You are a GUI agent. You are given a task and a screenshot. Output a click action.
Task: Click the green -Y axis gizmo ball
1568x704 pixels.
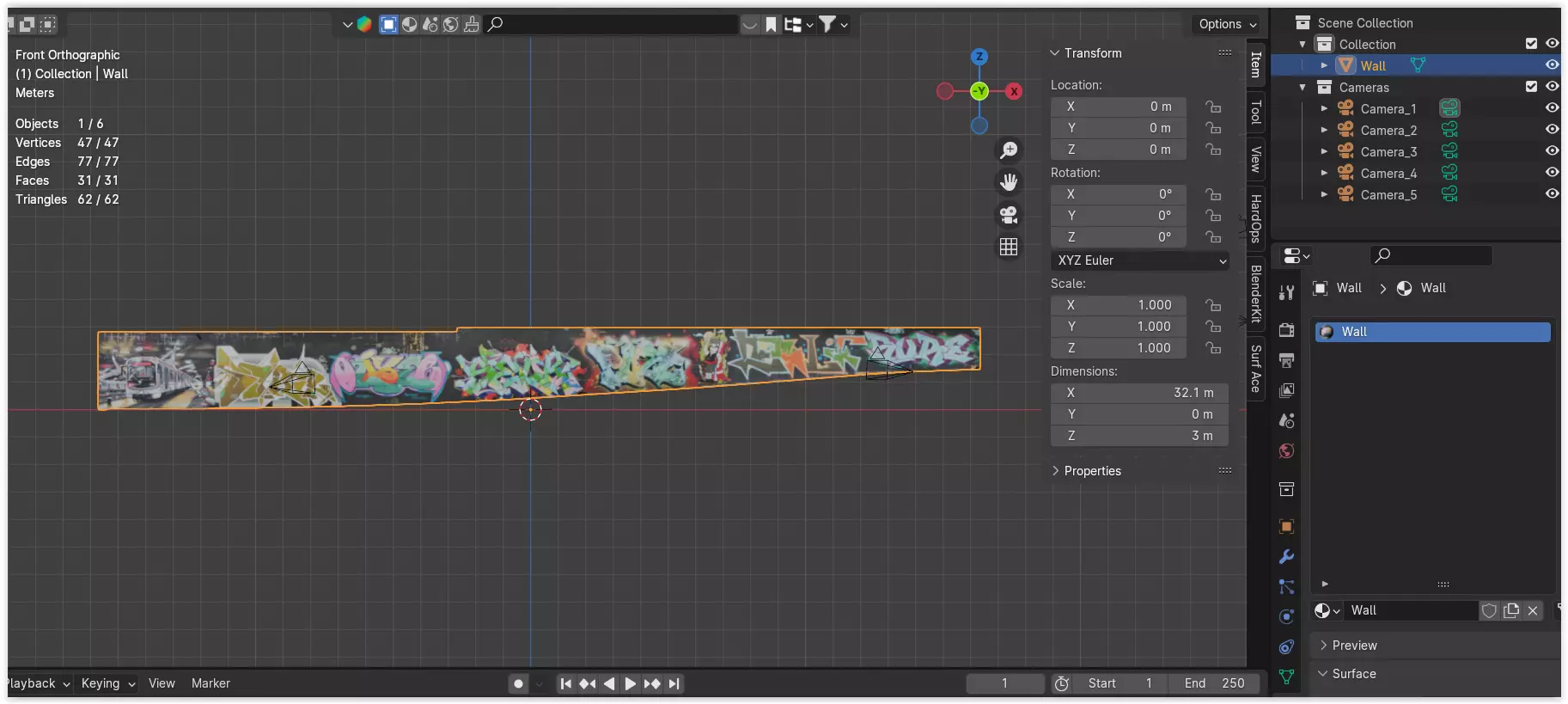(x=979, y=91)
